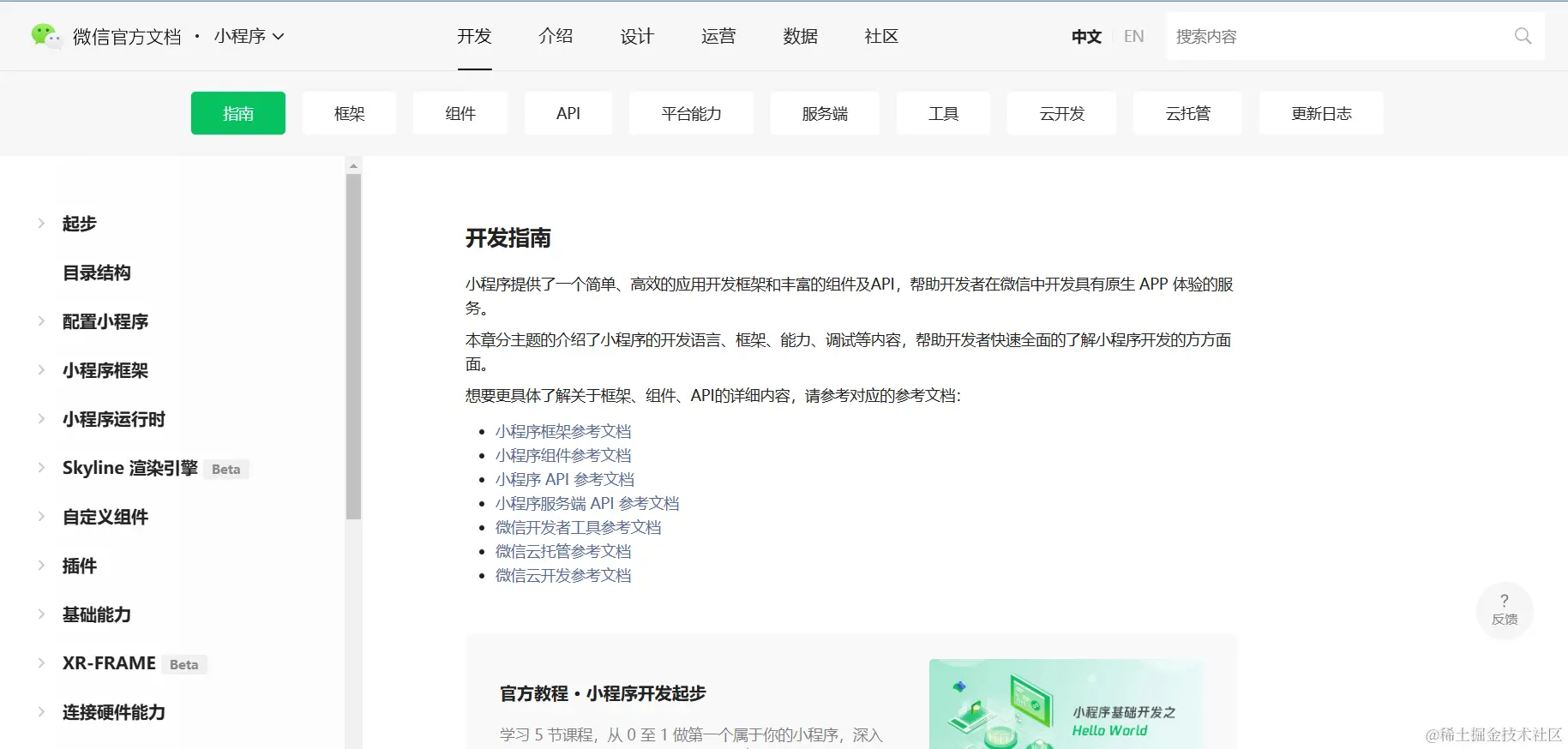Select the 平台能力 category button
This screenshot has width=1568, height=749.
(x=692, y=113)
